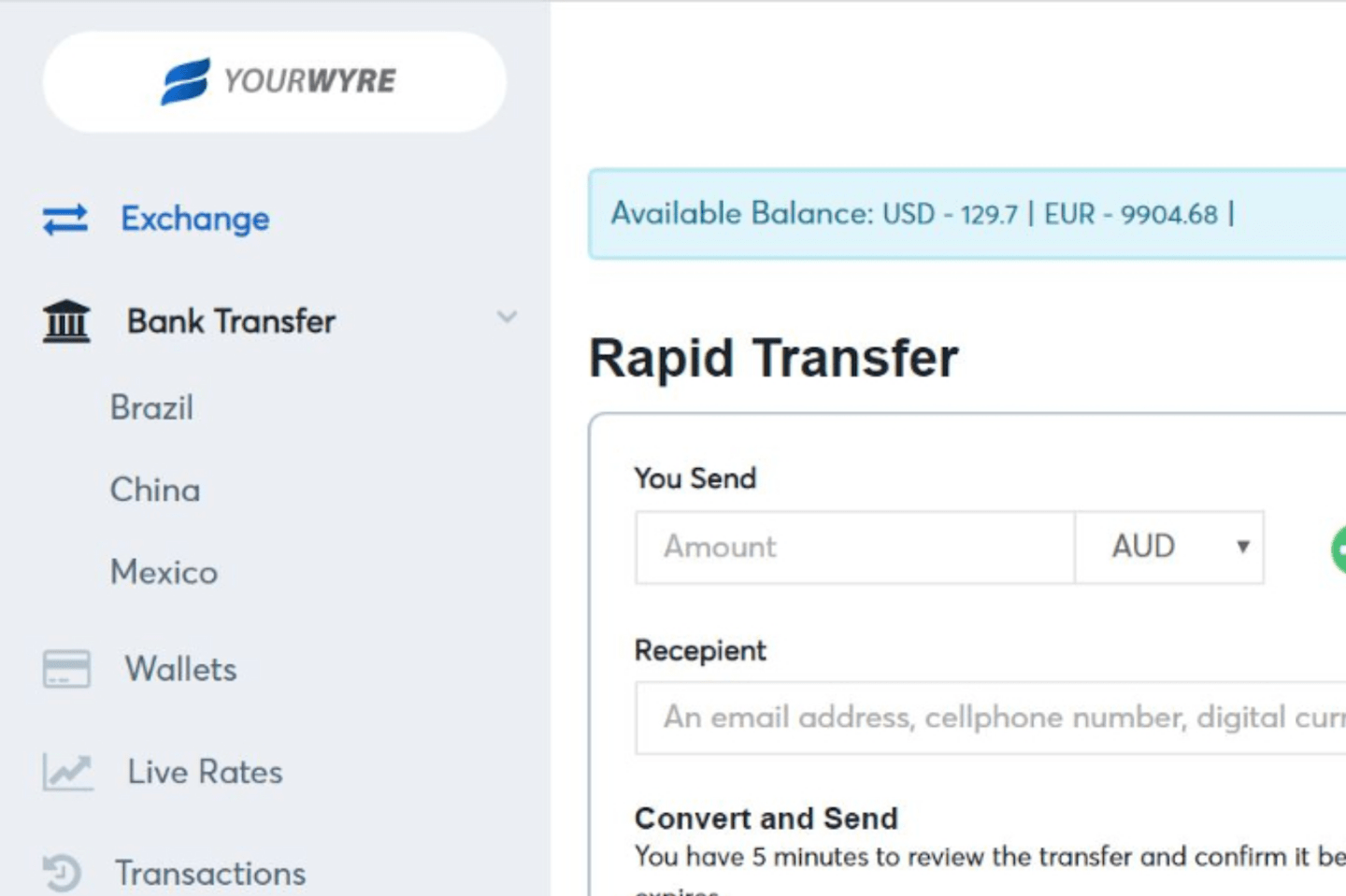Click the YourWyre logo

tap(278, 81)
